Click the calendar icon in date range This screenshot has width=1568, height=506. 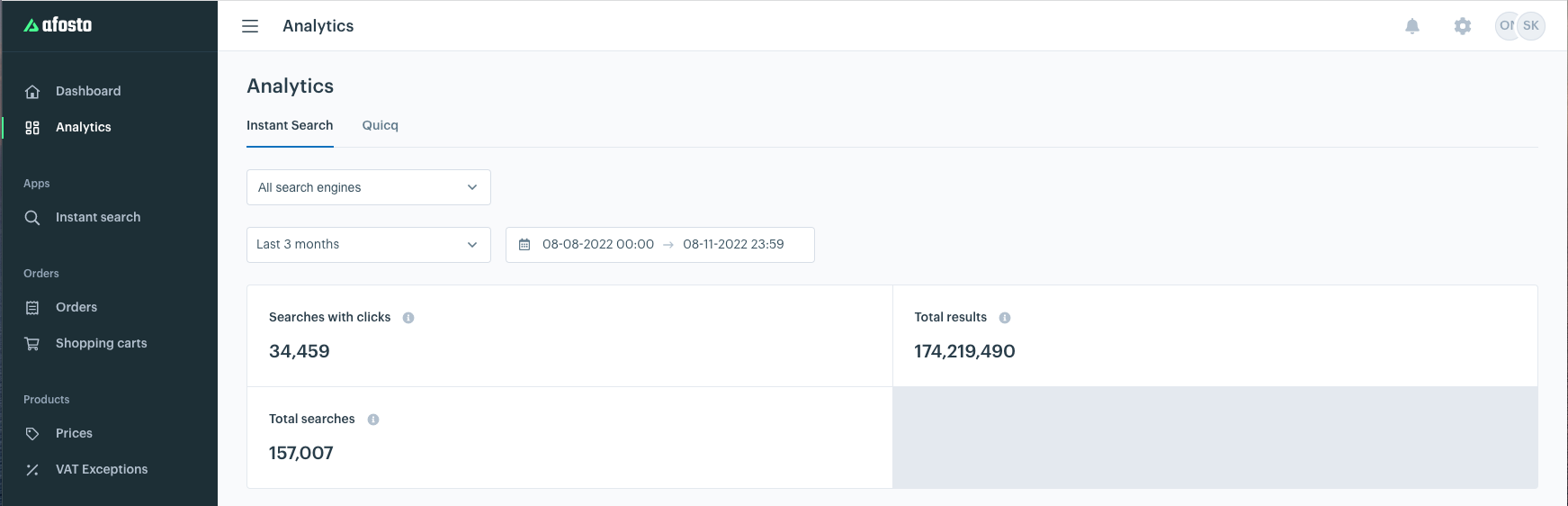(524, 245)
